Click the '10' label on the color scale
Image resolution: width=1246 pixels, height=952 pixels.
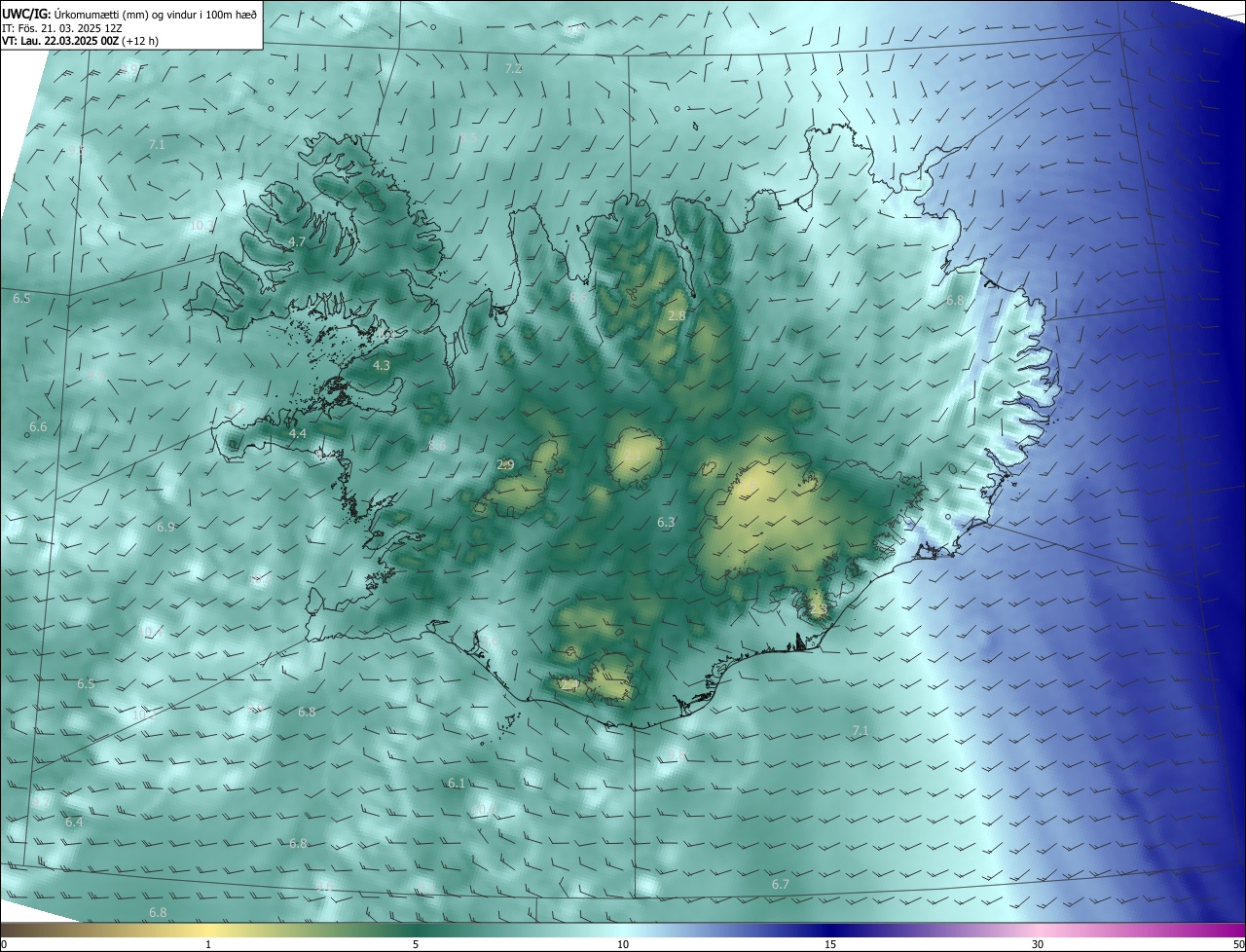(623, 944)
